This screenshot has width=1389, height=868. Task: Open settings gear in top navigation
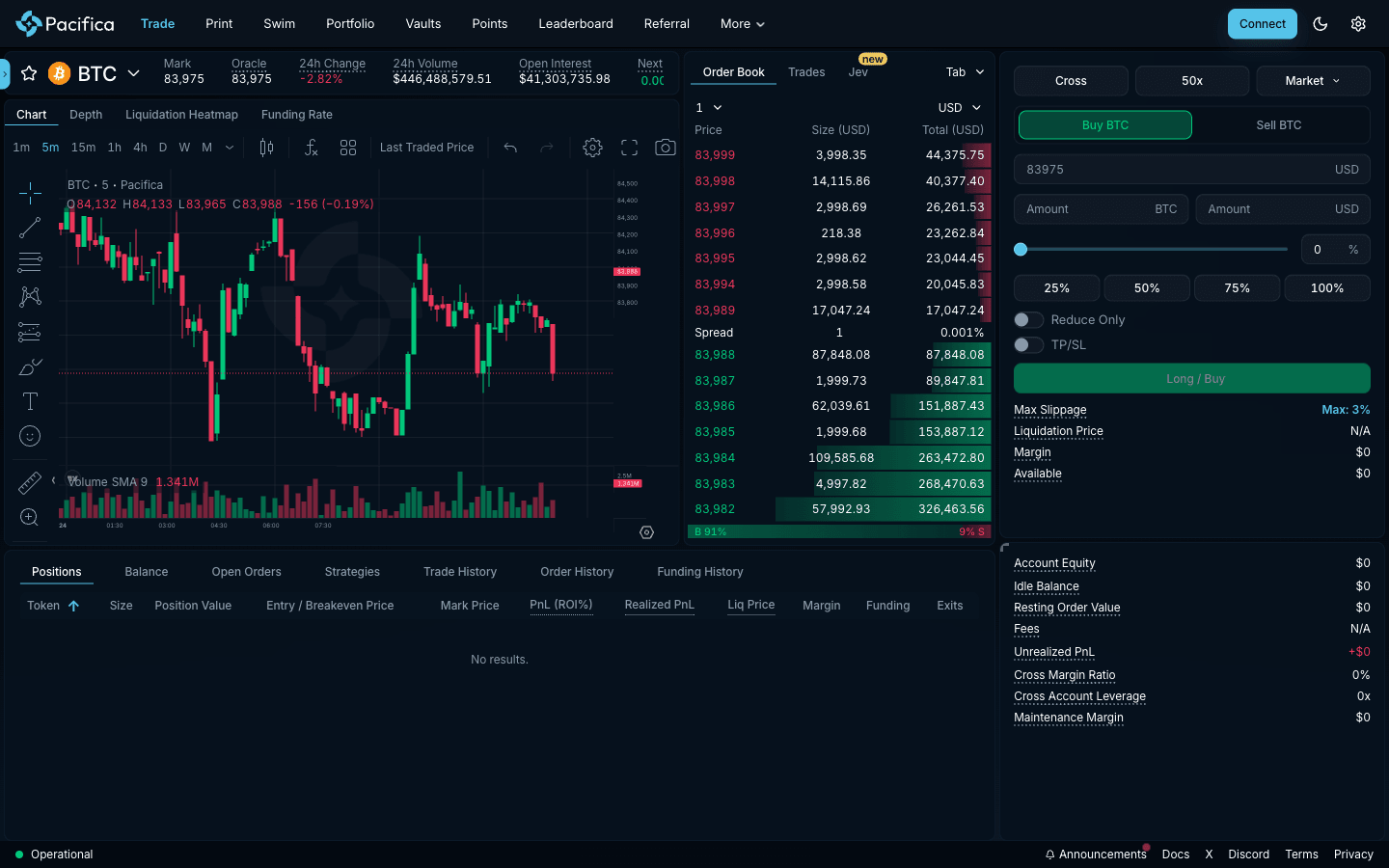1358,24
